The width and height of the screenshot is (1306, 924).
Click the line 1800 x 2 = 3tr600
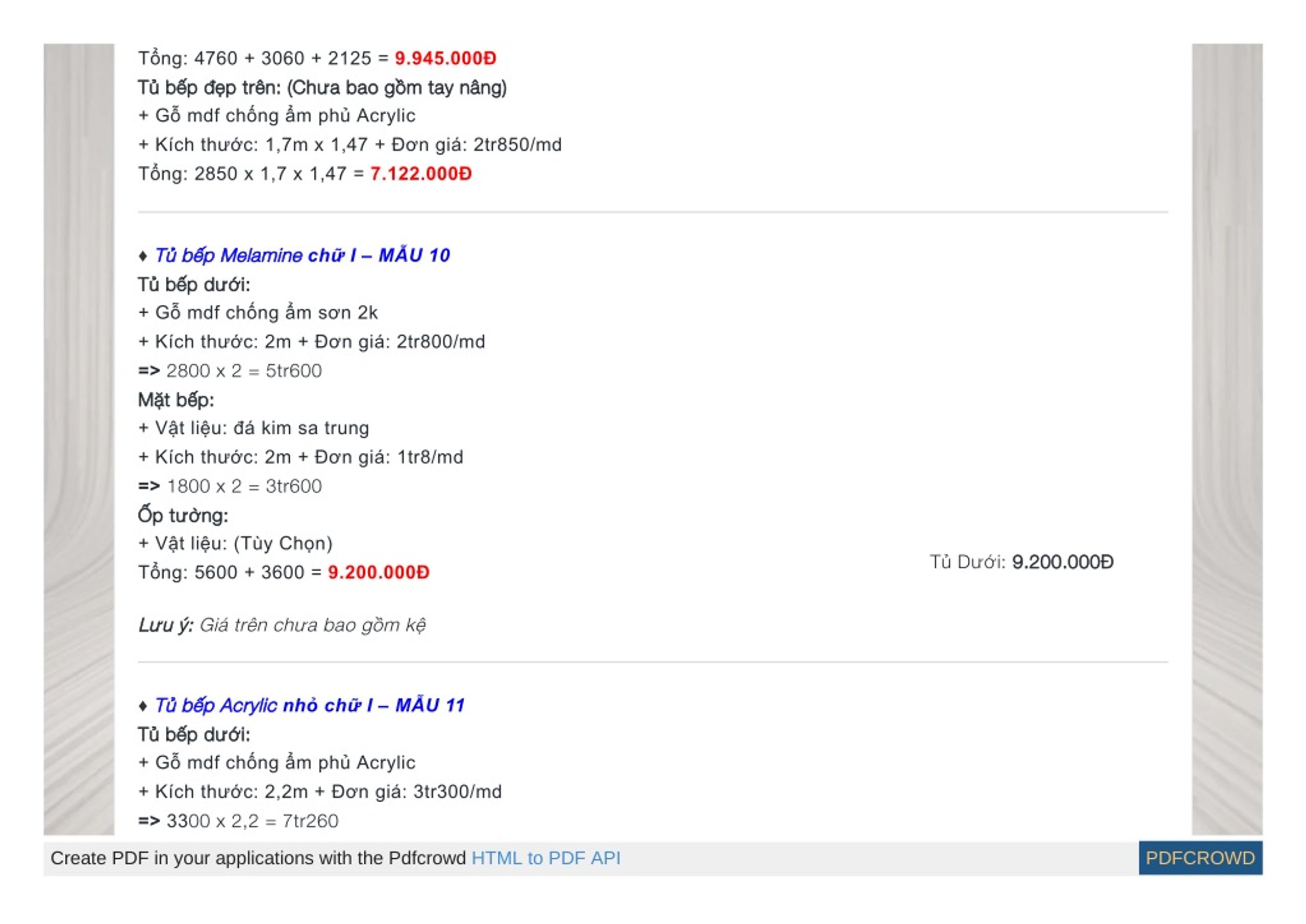pos(230,486)
